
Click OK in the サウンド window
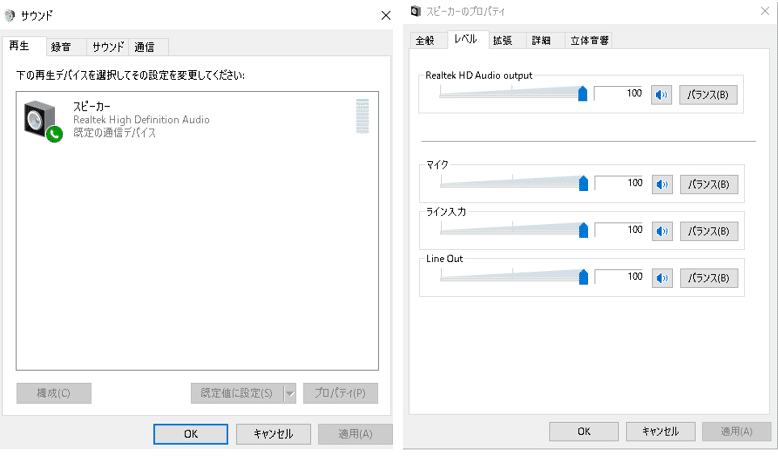191,434
